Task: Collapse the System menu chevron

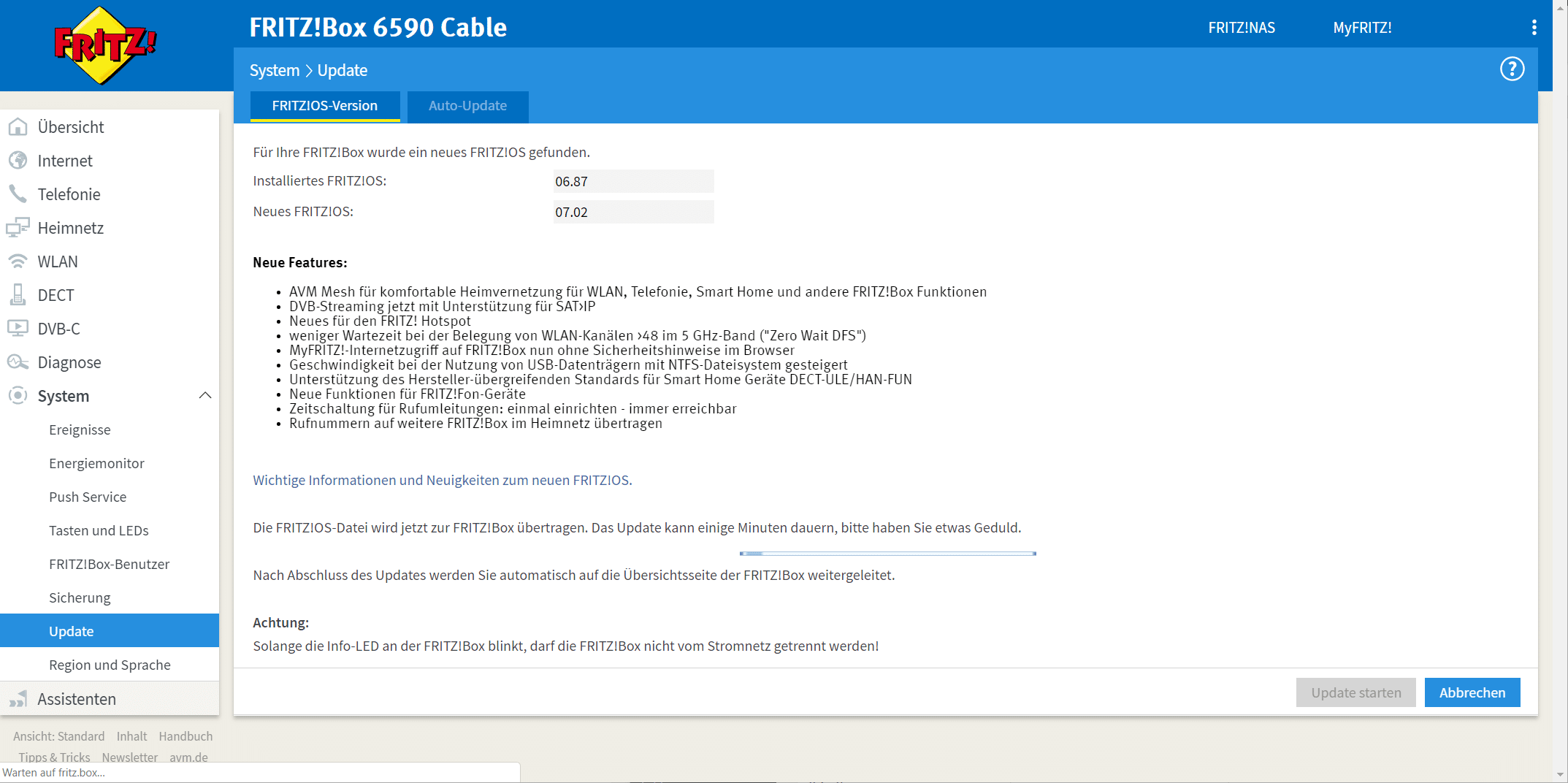Action: [205, 396]
